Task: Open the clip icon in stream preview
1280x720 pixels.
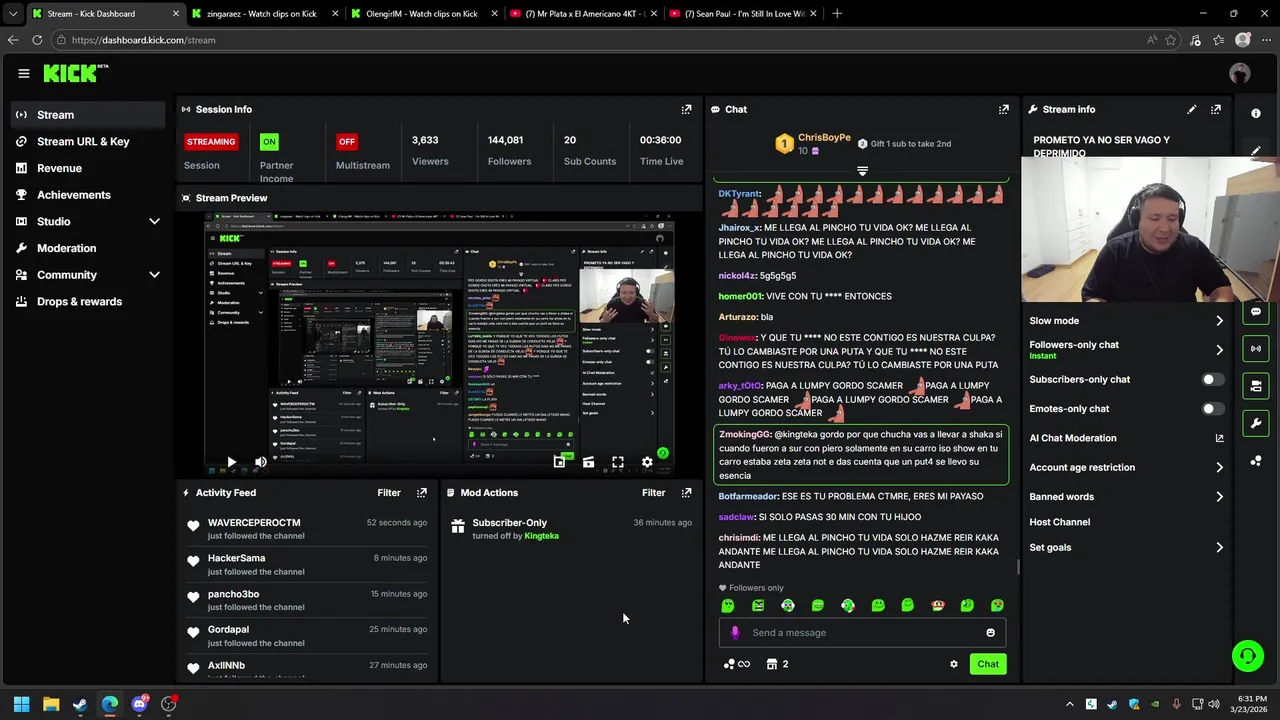Action: pos(588,462)
